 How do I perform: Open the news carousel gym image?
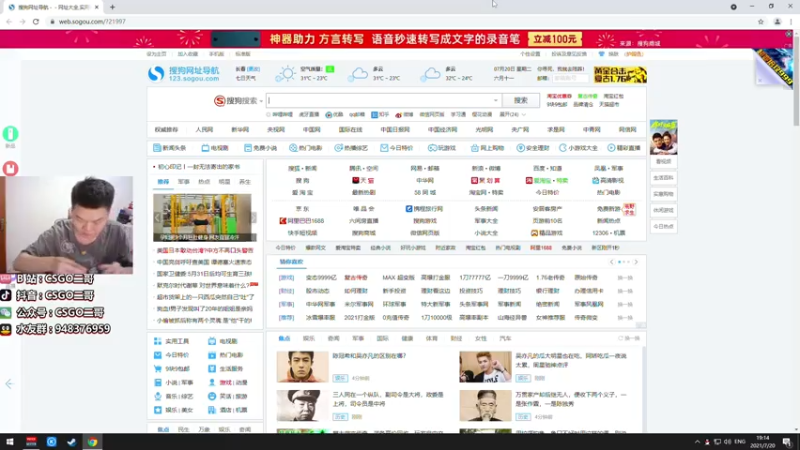203,217
